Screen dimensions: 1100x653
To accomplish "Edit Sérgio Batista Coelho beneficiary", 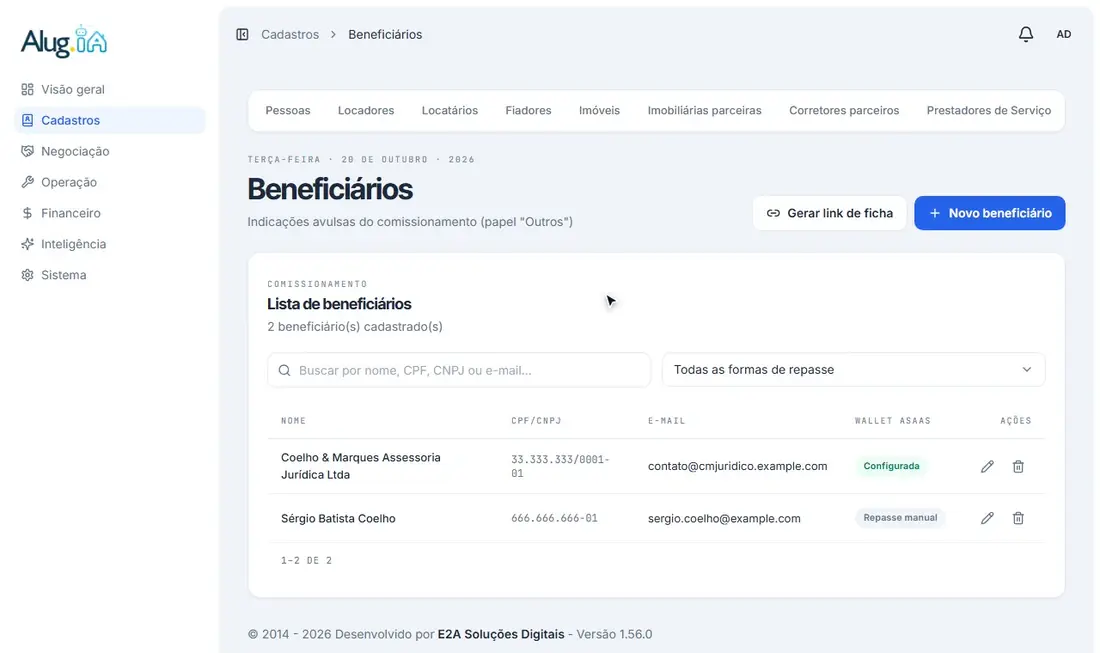I will [987, 518].
